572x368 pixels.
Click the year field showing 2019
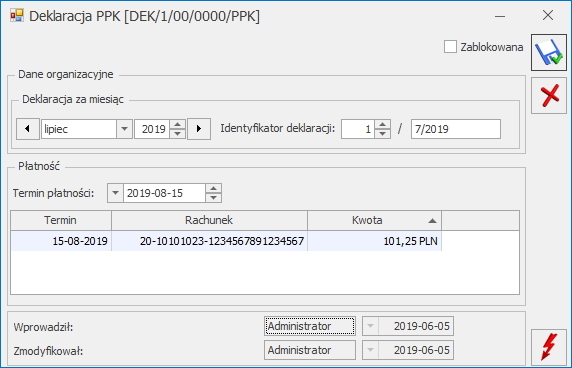point(152,129)
